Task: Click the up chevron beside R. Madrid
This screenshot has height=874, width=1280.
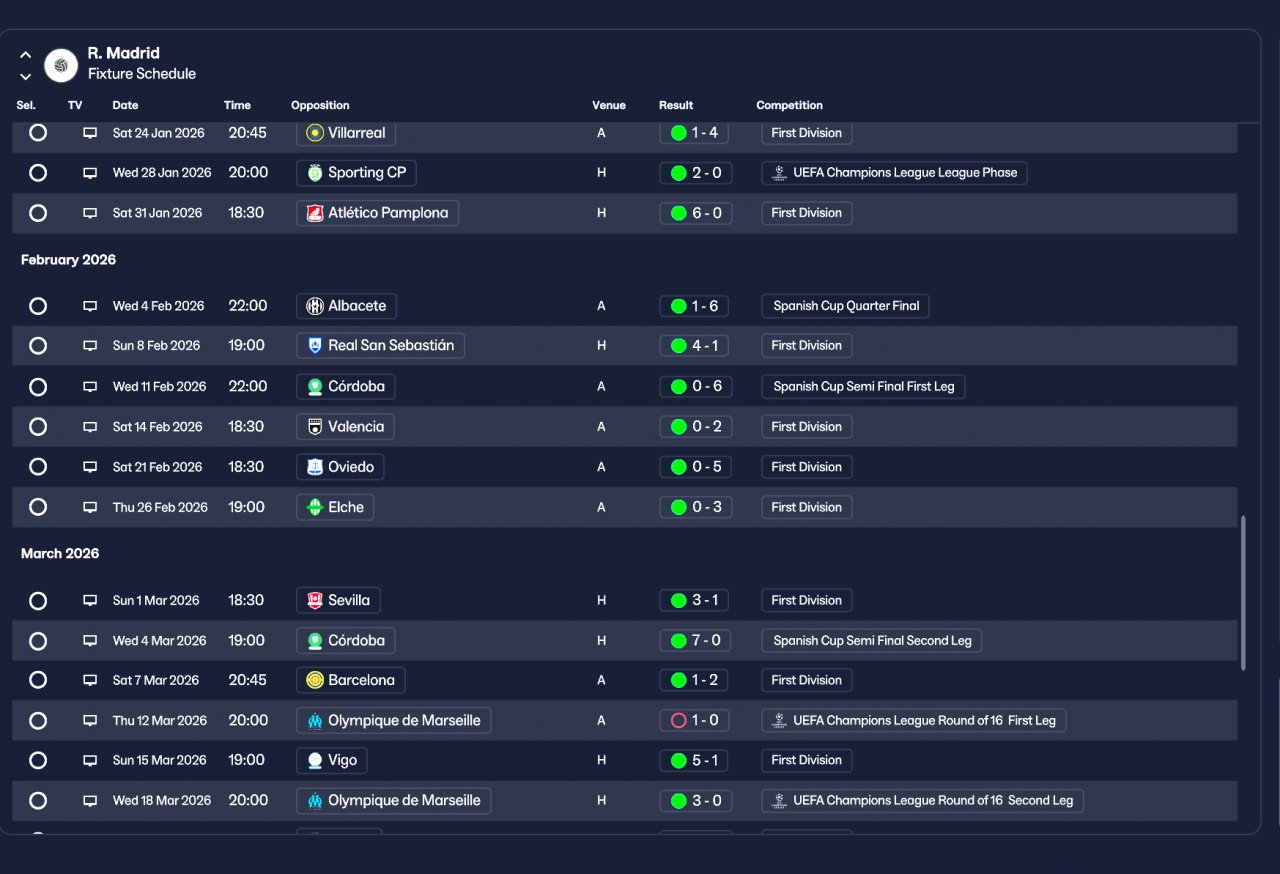Action: pyautogui.click(x=26, y=55)
